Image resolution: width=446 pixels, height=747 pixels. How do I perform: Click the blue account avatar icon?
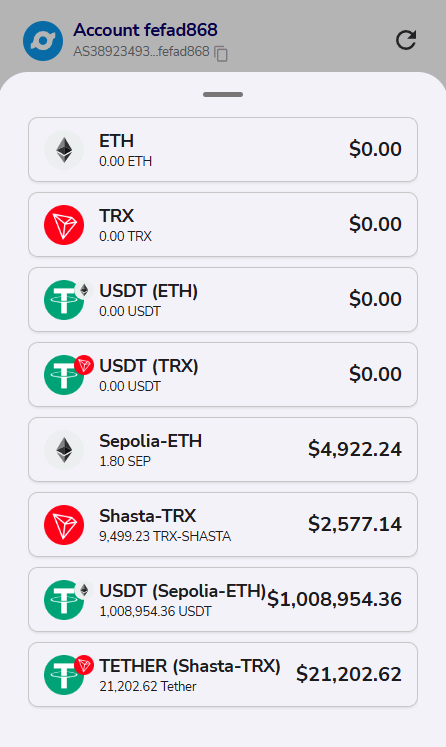click(x=43, y=41)
